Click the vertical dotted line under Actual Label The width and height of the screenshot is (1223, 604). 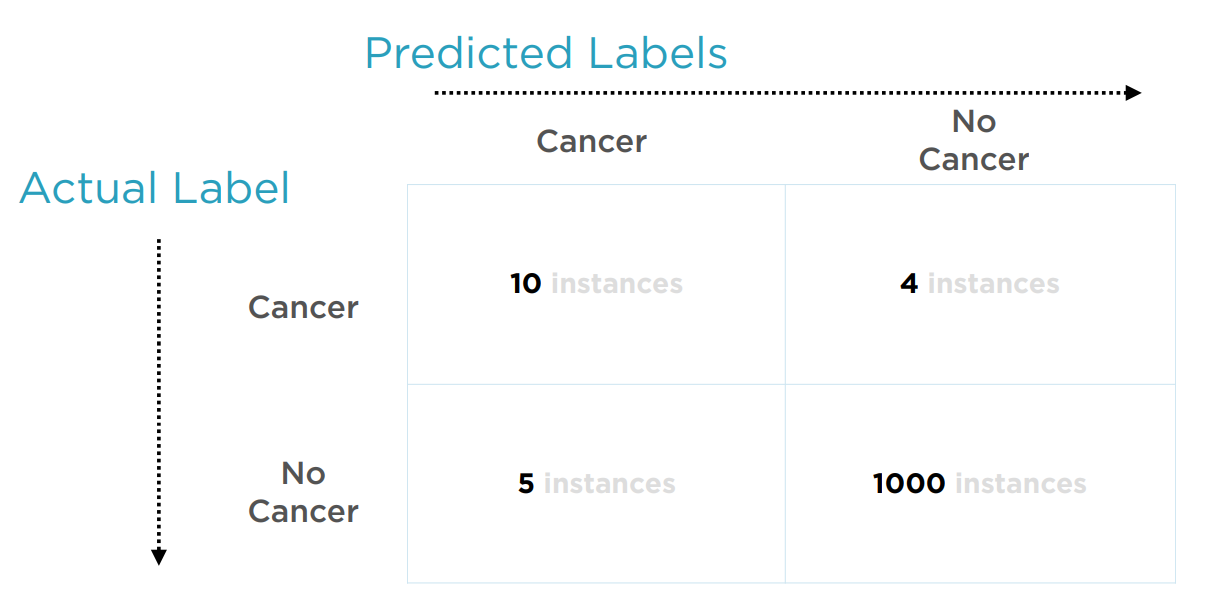pyautogui.click(x=158, y=390)
